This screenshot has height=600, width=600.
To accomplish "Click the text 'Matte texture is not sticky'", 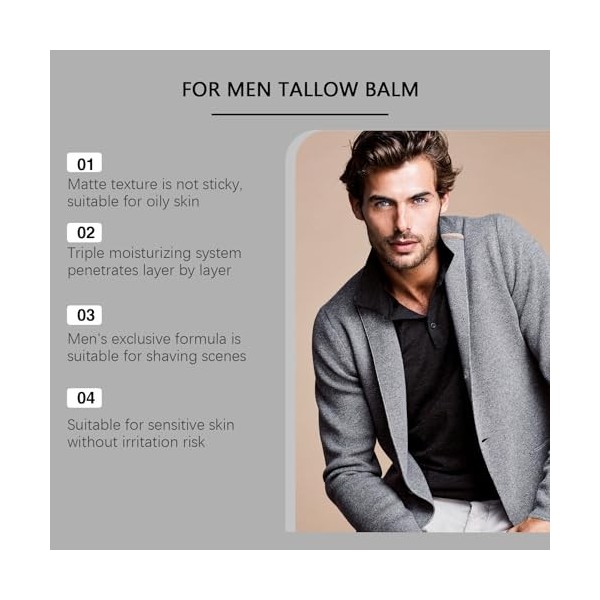I will click(x=155, y=184).
